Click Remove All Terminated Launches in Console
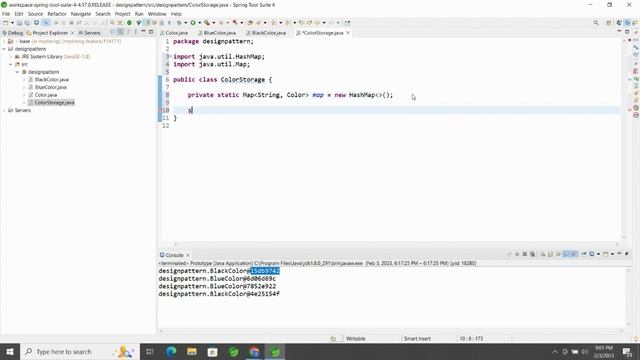640x360 pixels. [x=533, y=254]
